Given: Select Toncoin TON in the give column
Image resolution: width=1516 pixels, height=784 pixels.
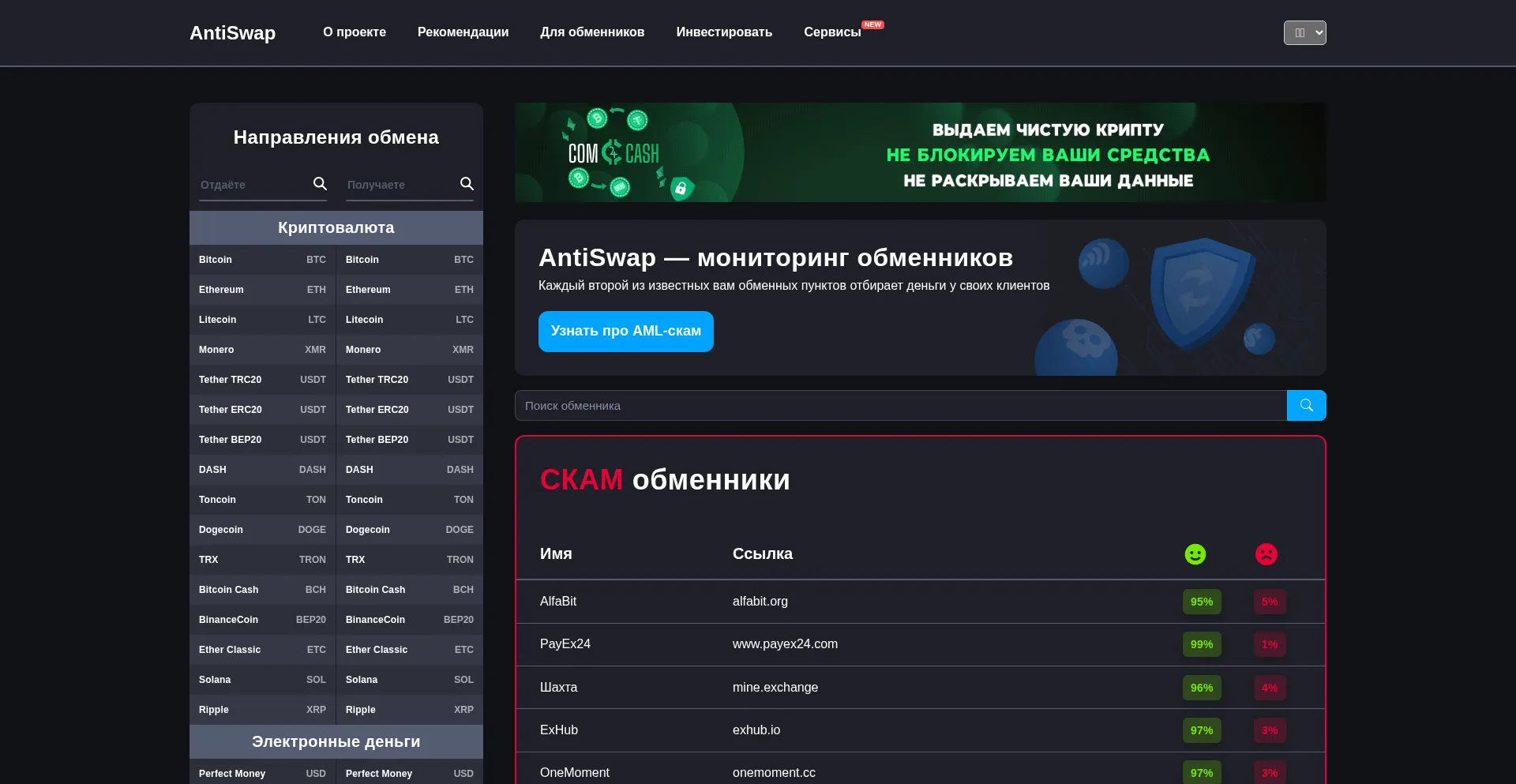Looking at the screenshot, I should [x=262, y=500].
